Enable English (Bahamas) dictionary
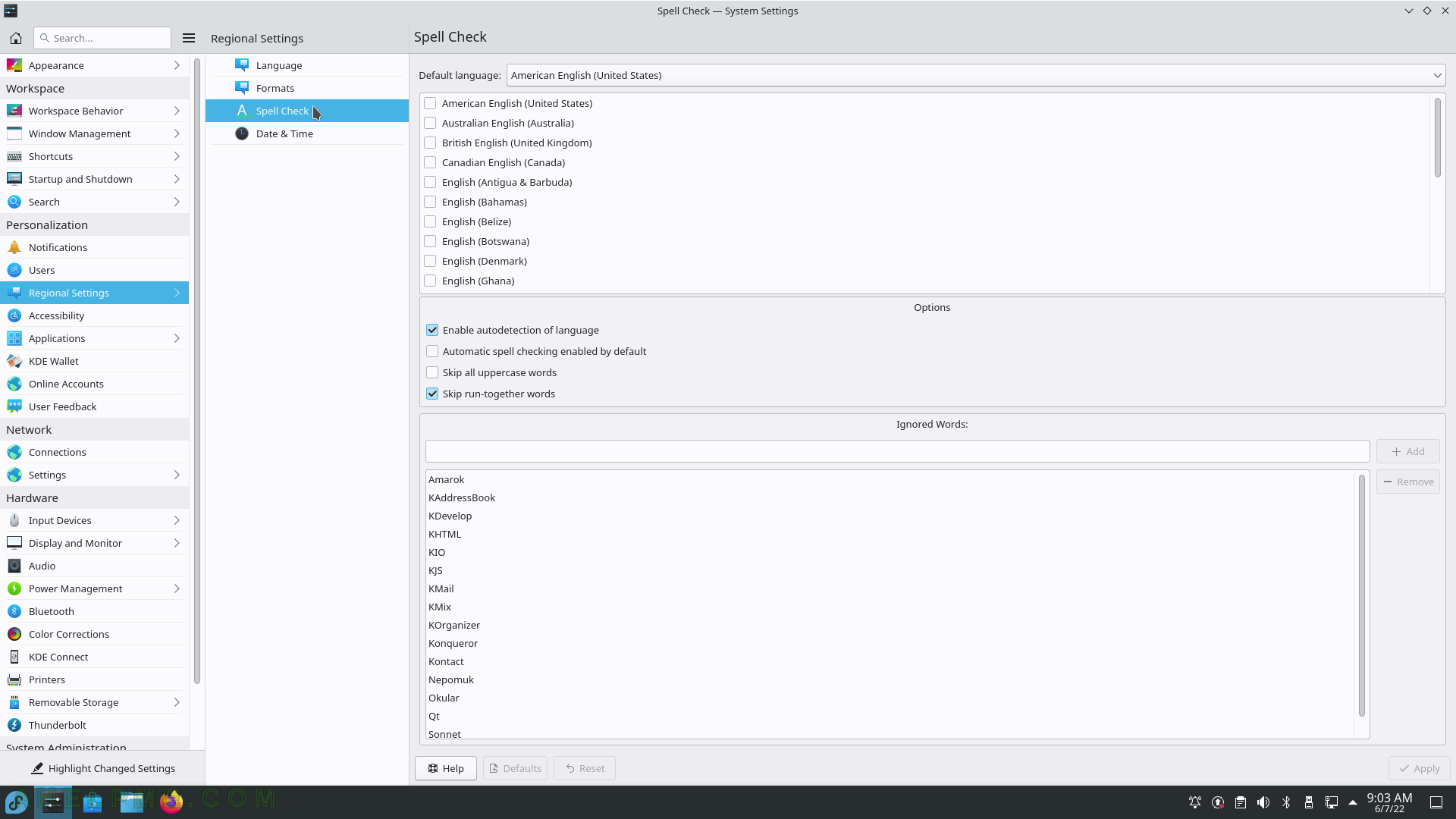The width and height of the screenshot is (1456, 819). (x=430, y=202)
